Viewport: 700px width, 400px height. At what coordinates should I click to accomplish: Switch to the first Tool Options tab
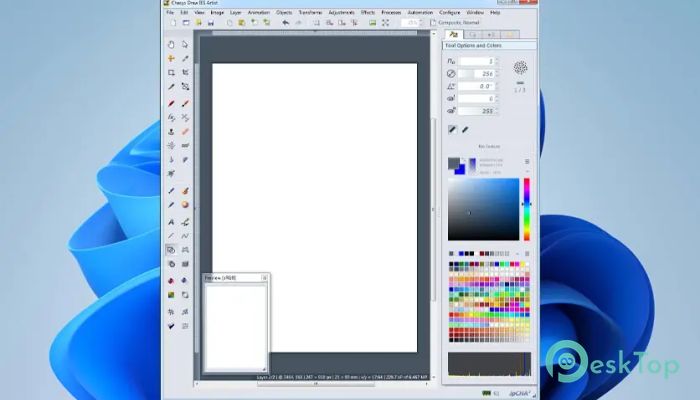(x=454, y=34)
